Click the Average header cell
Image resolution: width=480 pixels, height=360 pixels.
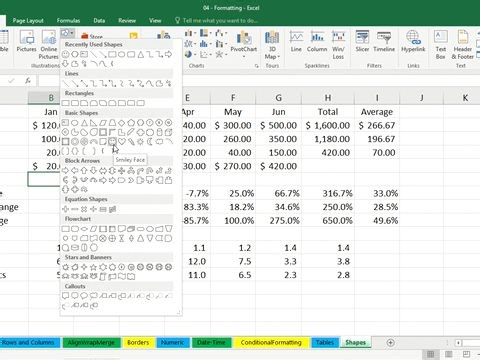tap(377, 112)
